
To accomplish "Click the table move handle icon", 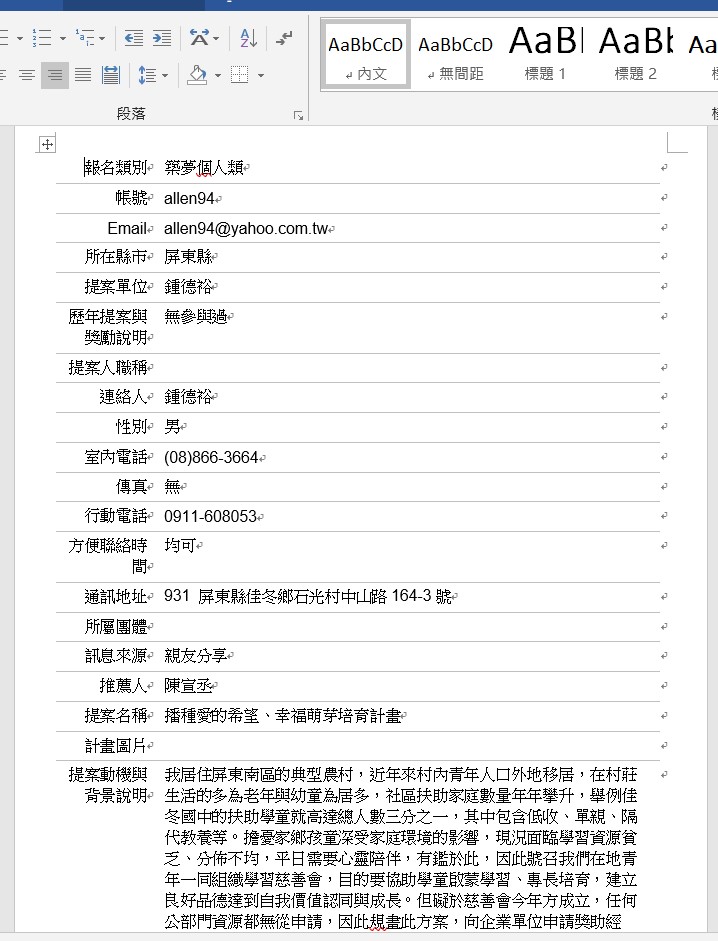I will [46, 145].
